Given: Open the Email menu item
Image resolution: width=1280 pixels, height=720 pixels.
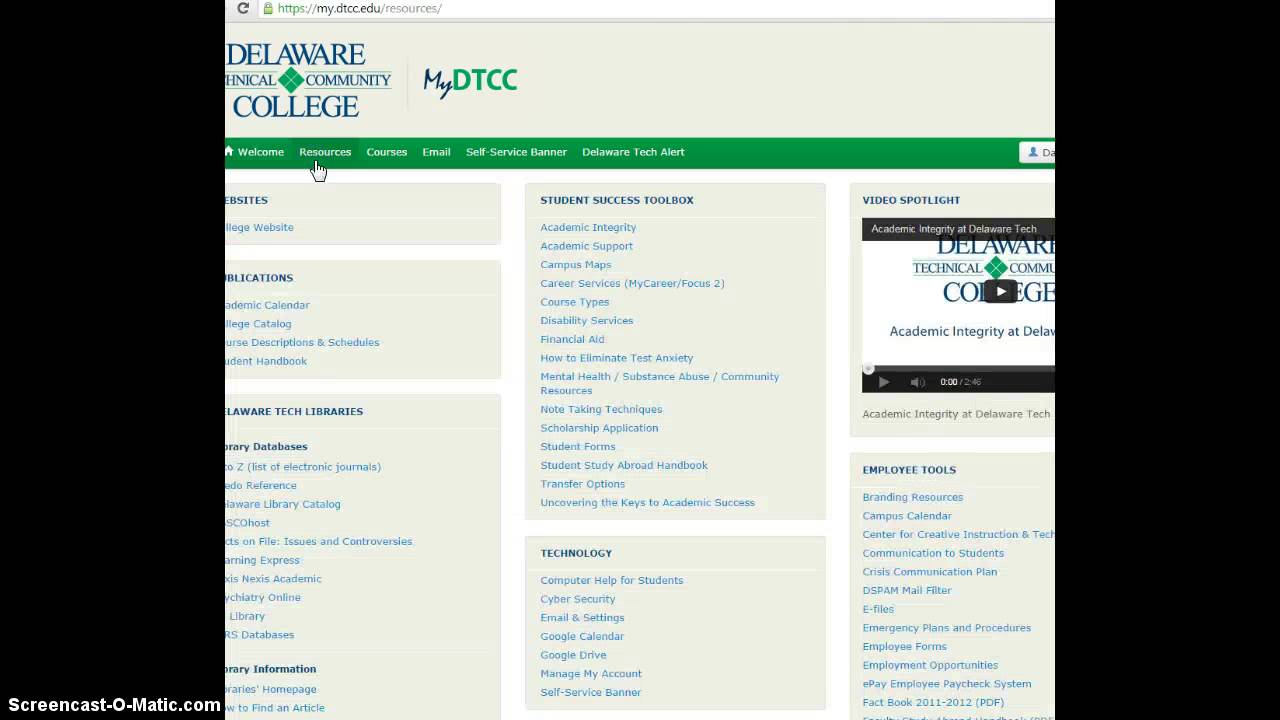Looking at the screenshot, I should point(436,152).
